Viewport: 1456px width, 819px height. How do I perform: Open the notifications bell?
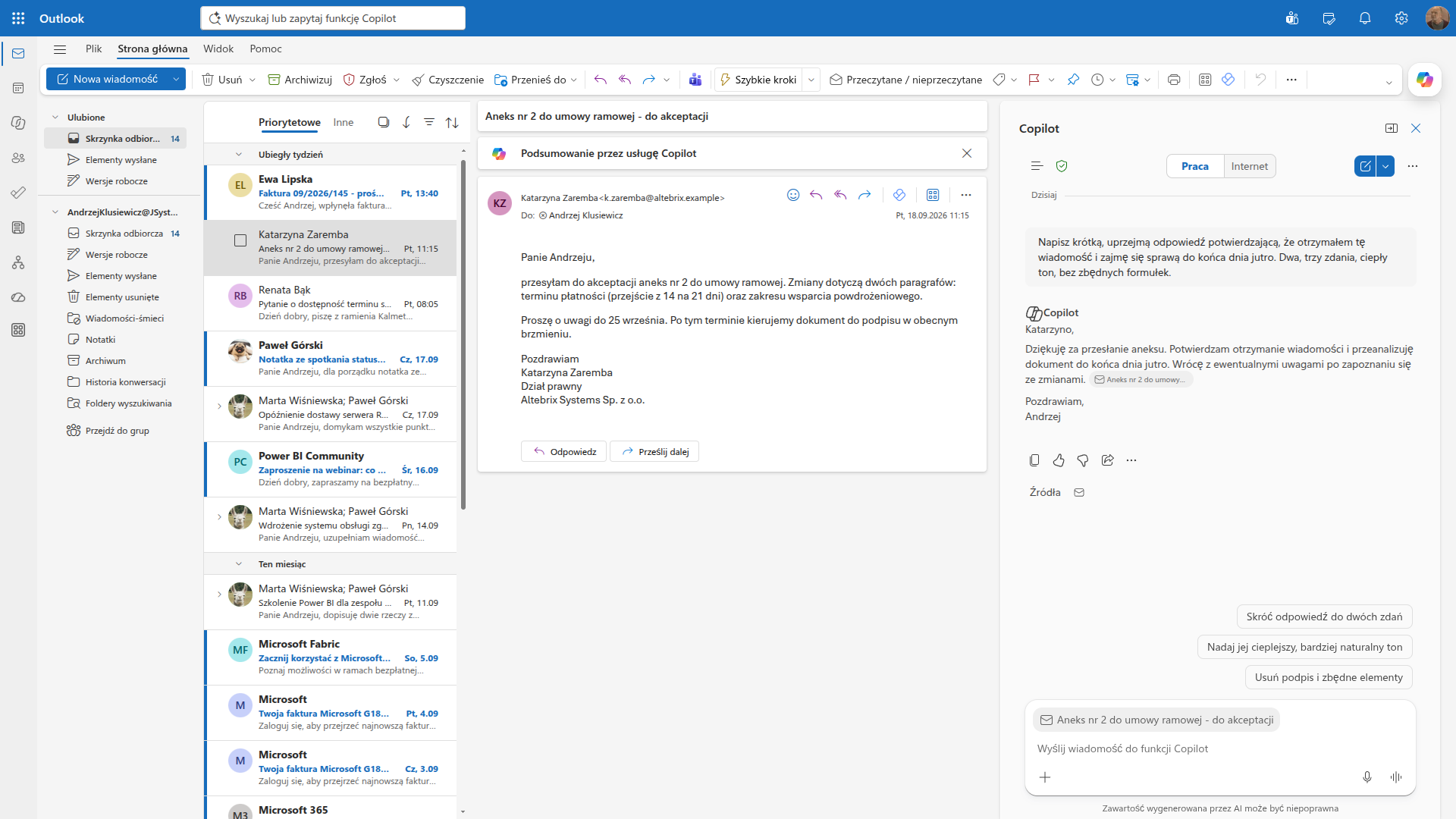click(1365, 18)
